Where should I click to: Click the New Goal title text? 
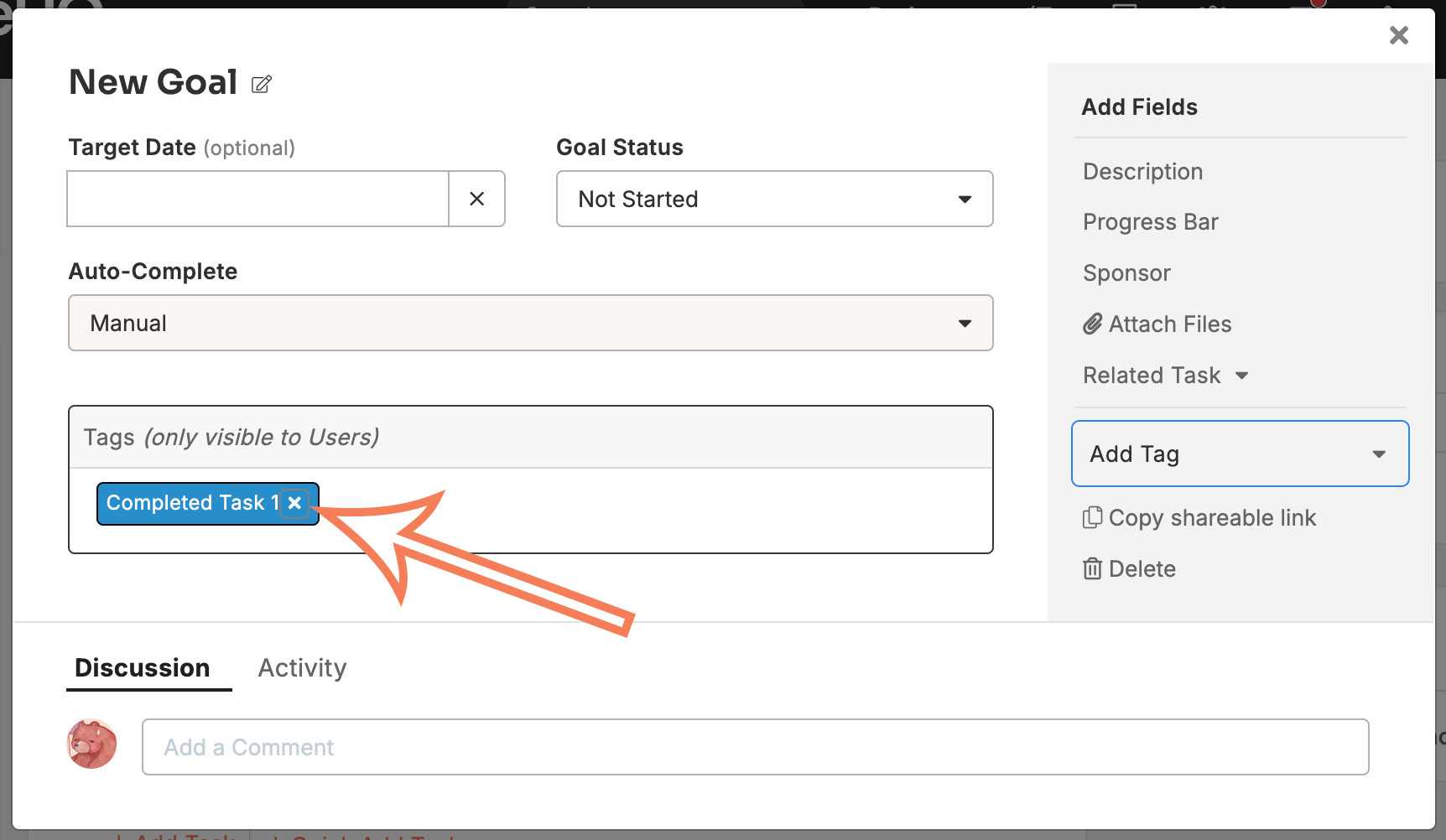point(153,82)
